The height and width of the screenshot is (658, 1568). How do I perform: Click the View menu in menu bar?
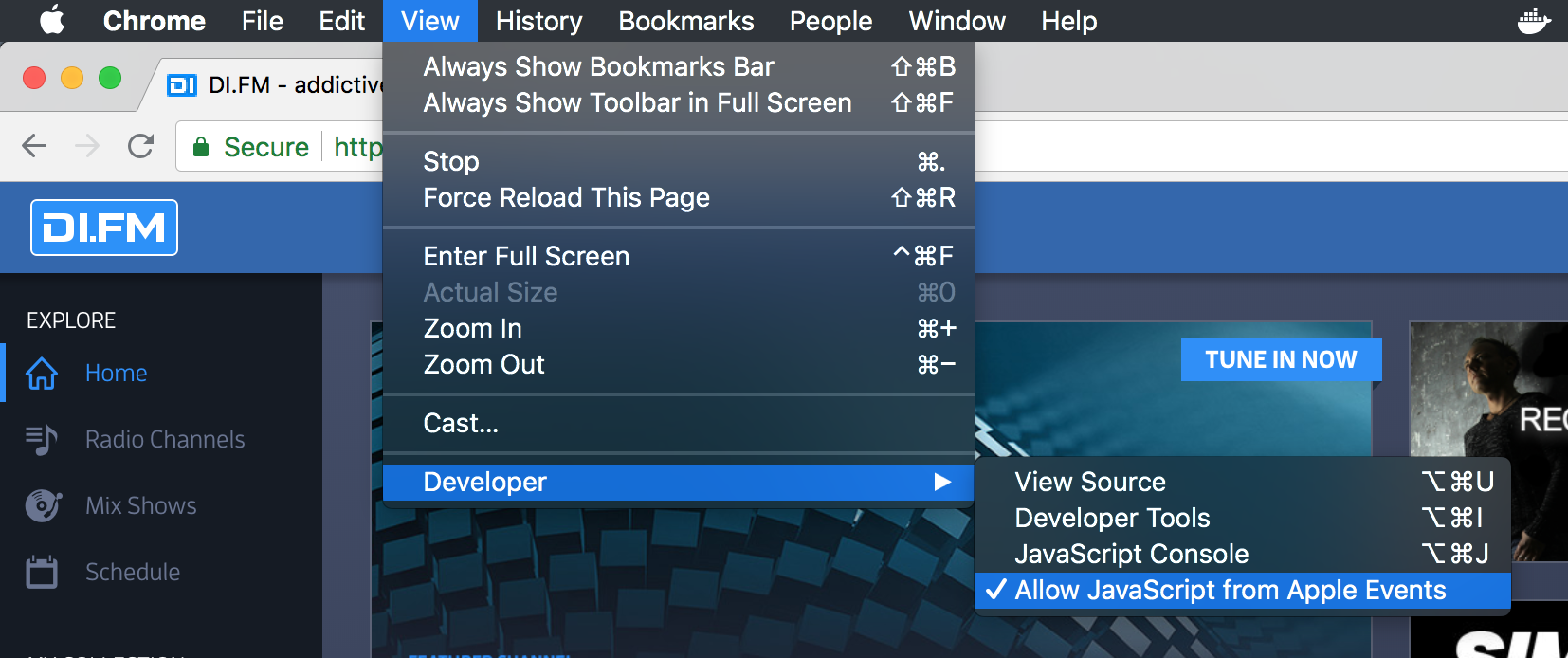tap(430, 21)
